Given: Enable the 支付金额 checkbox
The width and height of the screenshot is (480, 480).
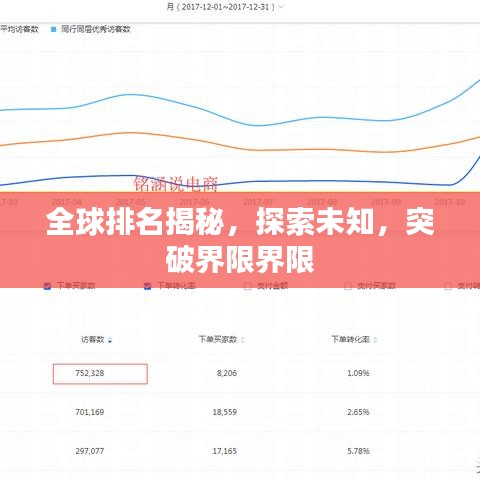Looking at the screenshot, I should 247,286.
